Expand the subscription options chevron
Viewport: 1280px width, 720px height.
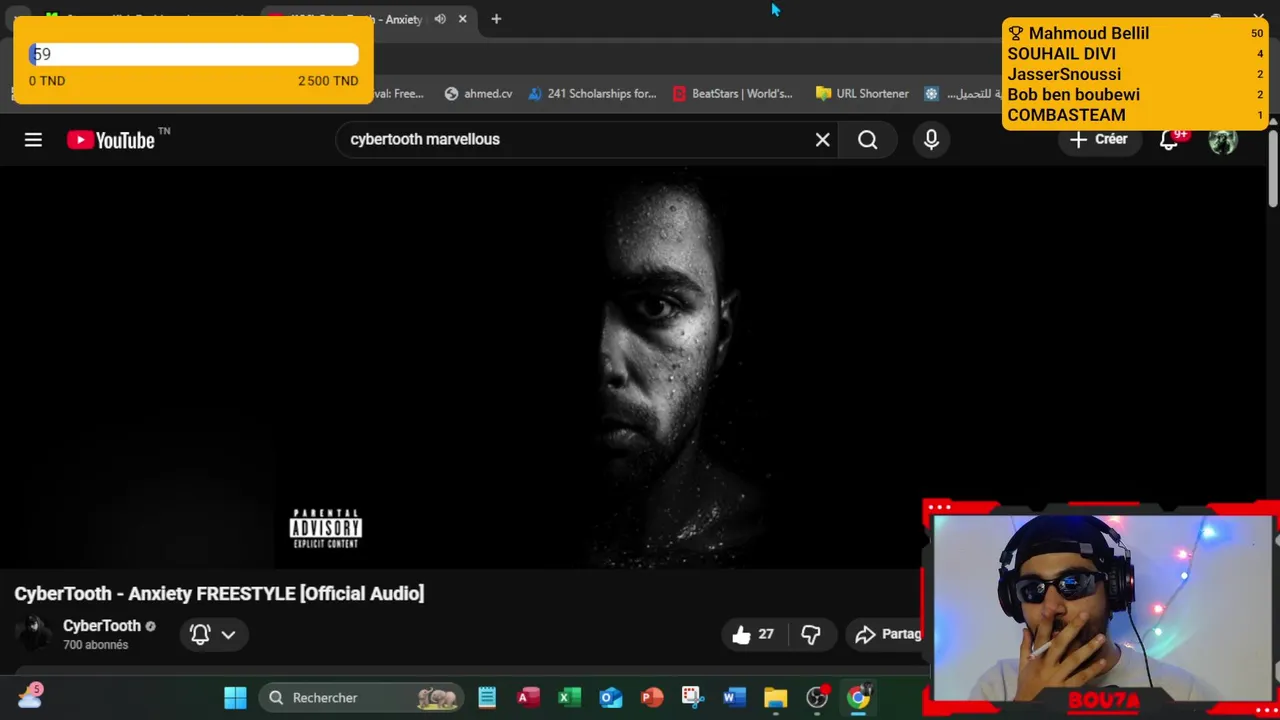(x=228, y=634)
